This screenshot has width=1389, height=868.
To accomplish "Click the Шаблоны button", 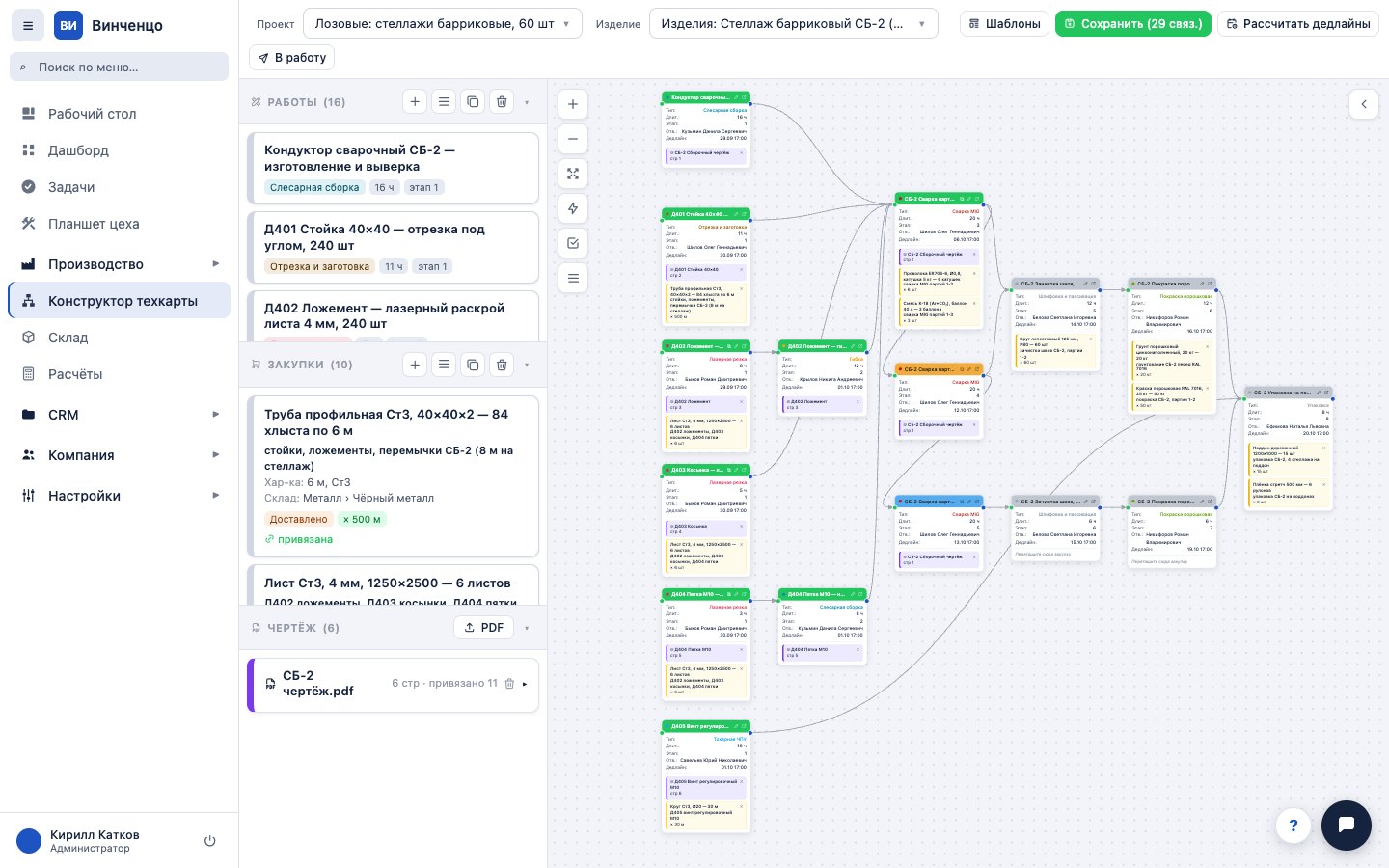I will (1004, 23).
